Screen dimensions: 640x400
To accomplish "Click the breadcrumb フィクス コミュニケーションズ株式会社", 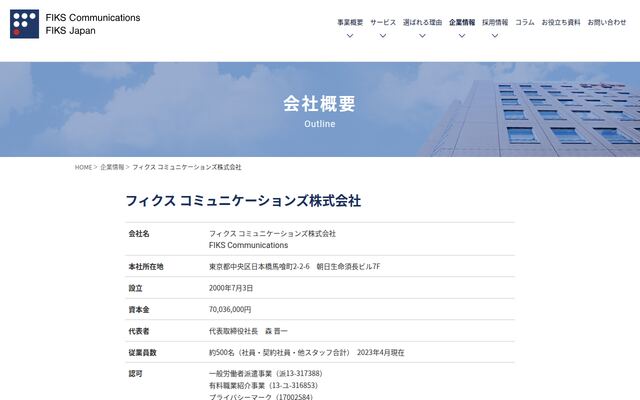I will [x=187, y=167].
